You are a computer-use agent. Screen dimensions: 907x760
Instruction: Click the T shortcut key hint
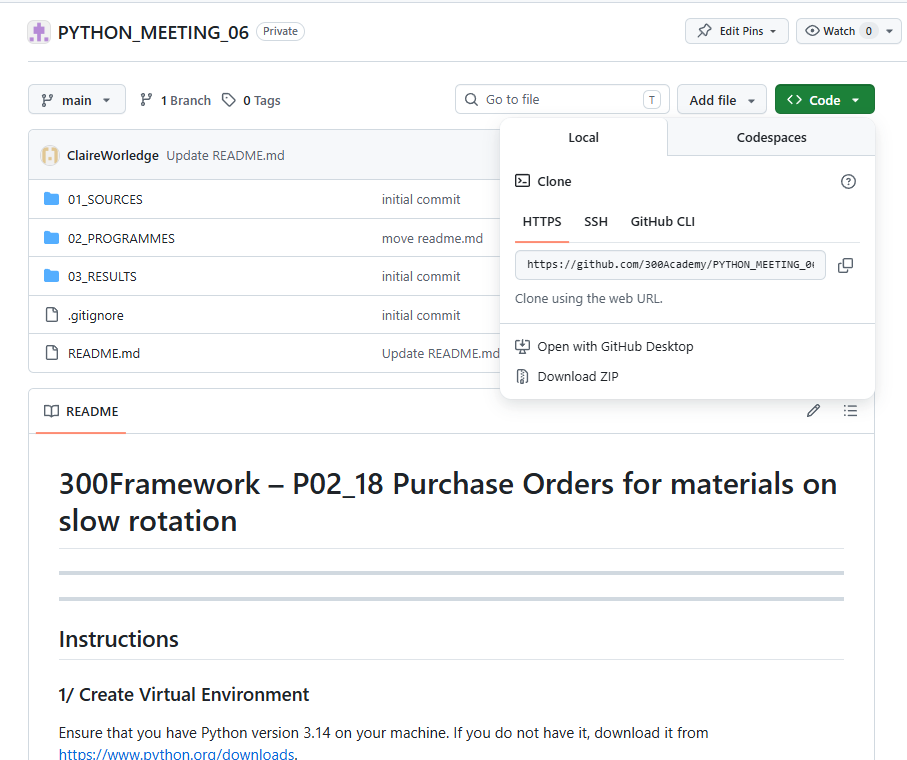tap(652, 99)
